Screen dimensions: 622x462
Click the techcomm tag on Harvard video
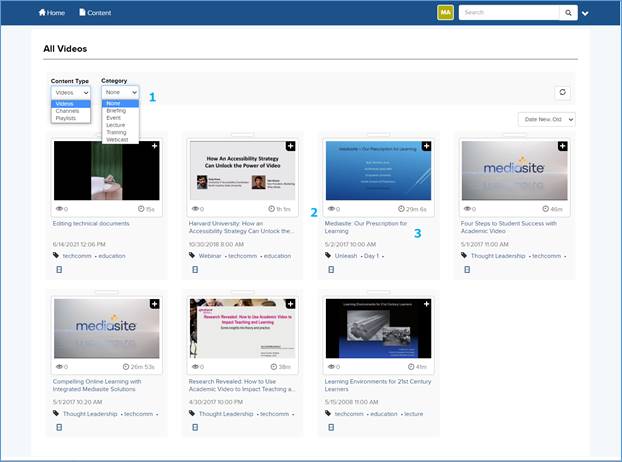tap(242, 256)
